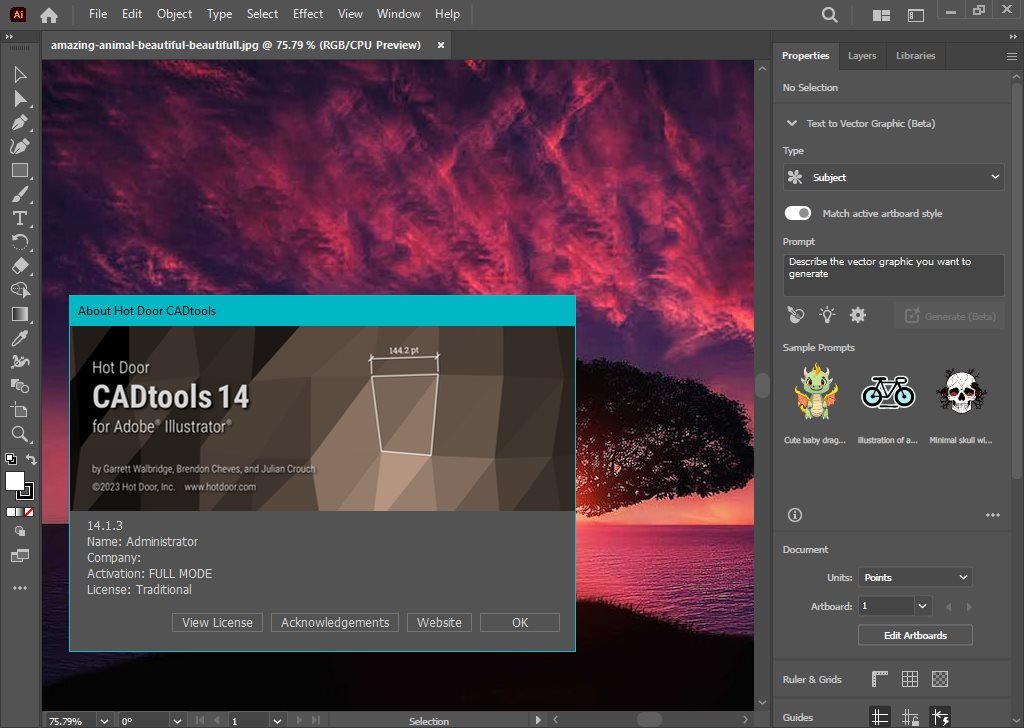Pick the Eyedropper tool

tap(20, 338)
